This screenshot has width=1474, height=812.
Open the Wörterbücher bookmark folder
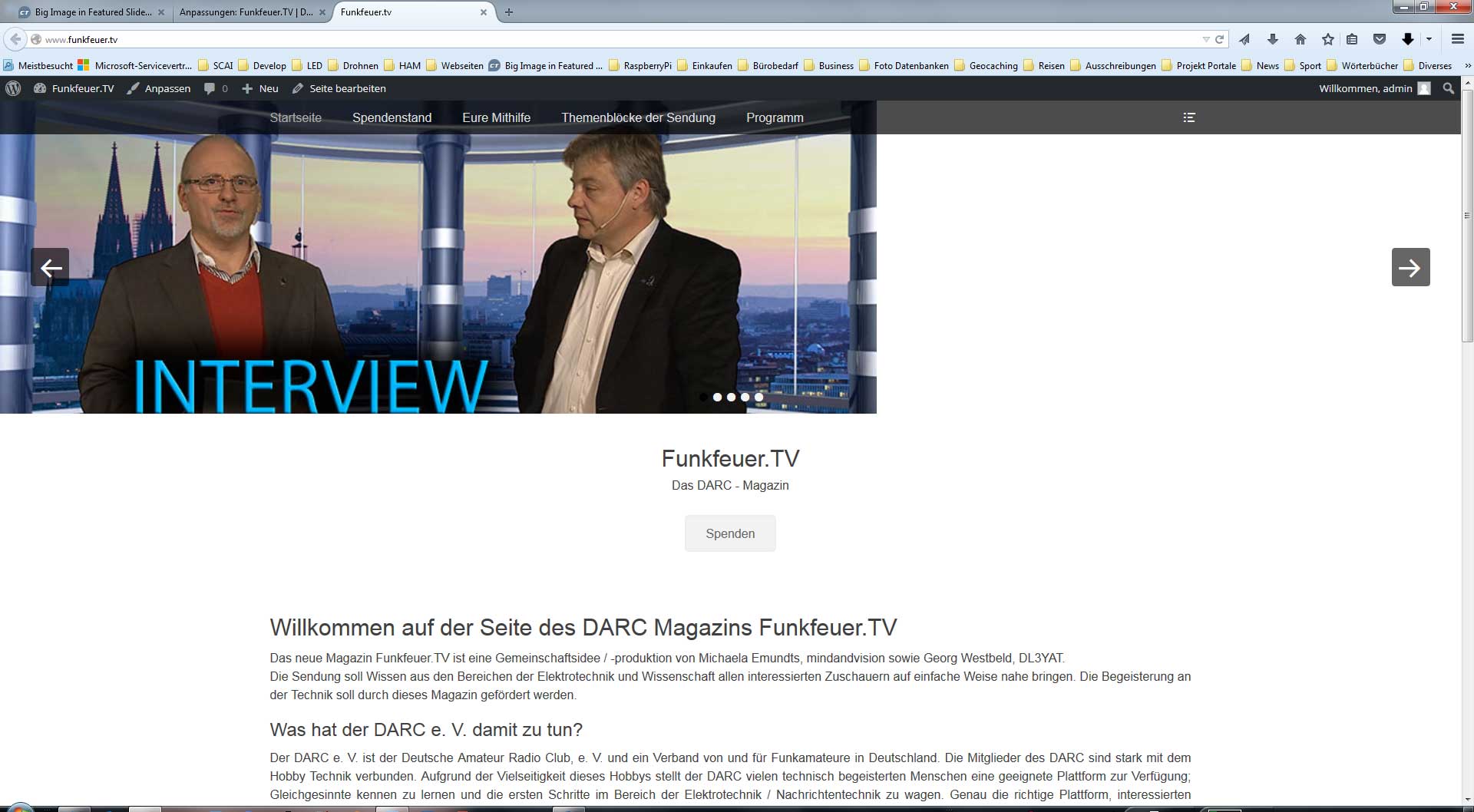tap(1363, 66)
